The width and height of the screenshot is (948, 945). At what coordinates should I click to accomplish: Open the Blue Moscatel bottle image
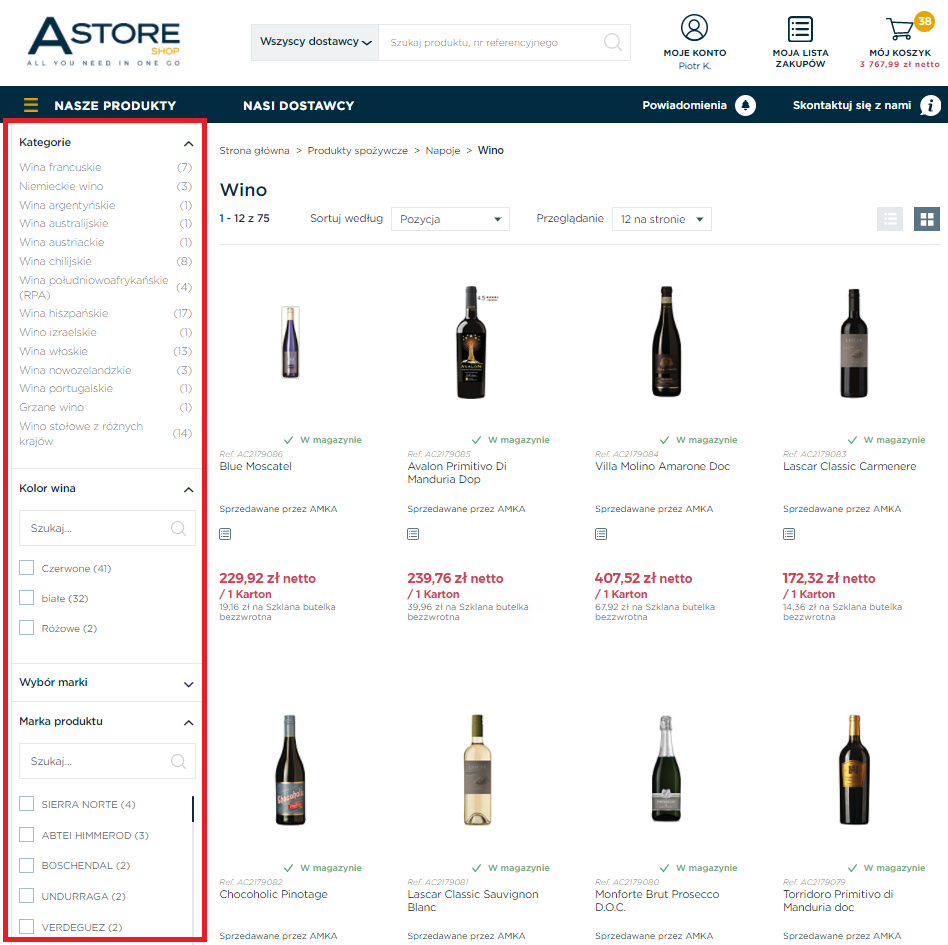coord(290,342)
